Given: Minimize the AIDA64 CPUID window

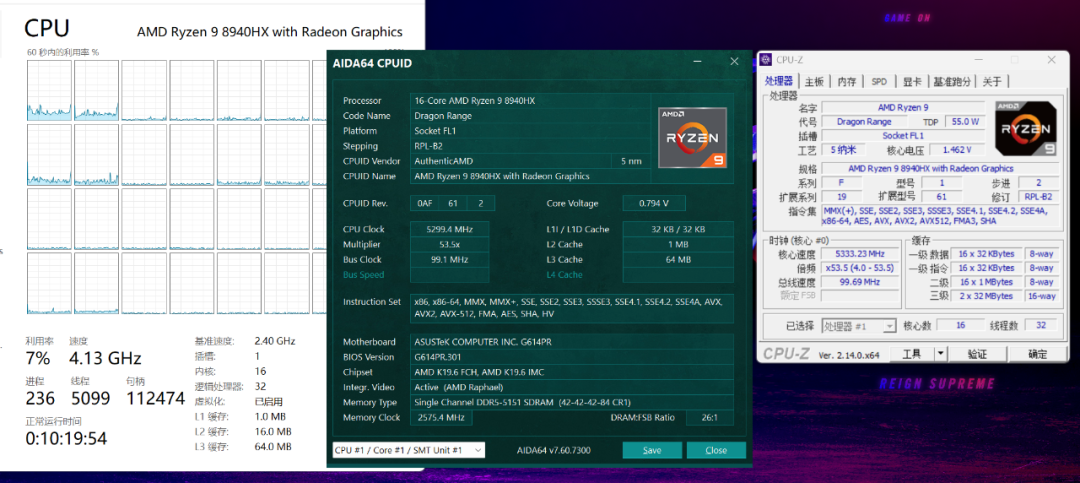Looking at the screenshot, I should (698, 62).
